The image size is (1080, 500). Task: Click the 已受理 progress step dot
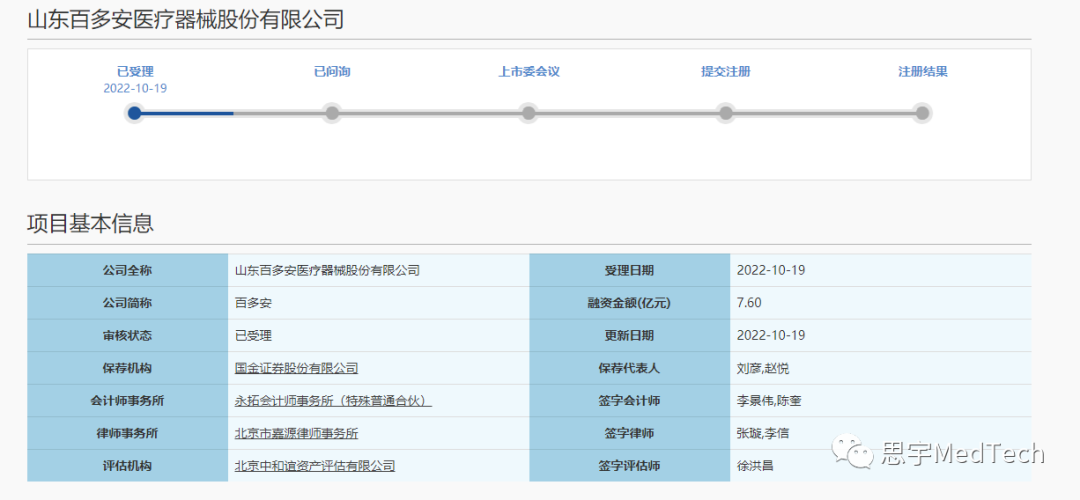(135, 113)
